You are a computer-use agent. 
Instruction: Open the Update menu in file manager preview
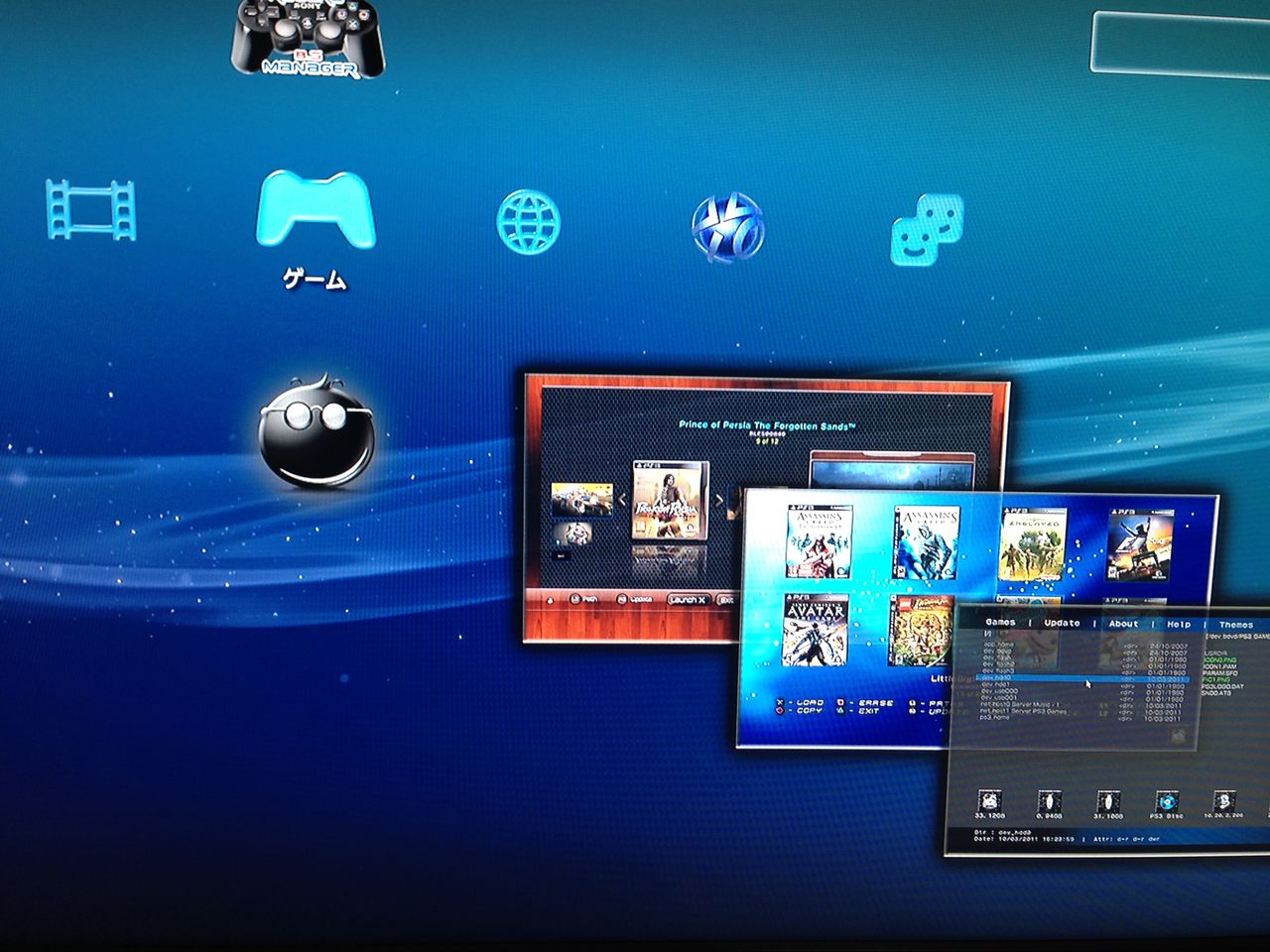click(1062, 623)
